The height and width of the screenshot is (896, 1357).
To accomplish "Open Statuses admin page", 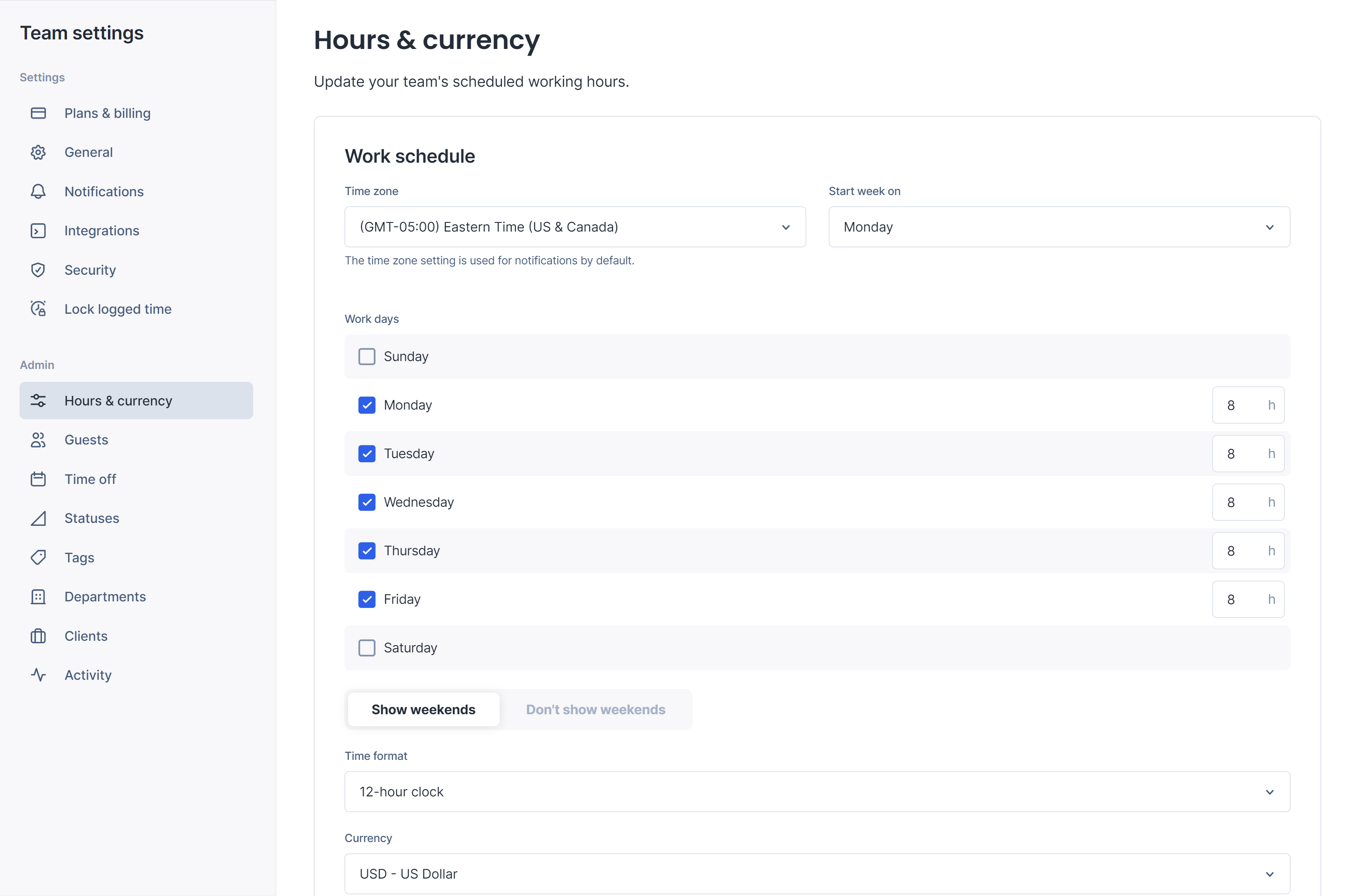I will (136, 518).
